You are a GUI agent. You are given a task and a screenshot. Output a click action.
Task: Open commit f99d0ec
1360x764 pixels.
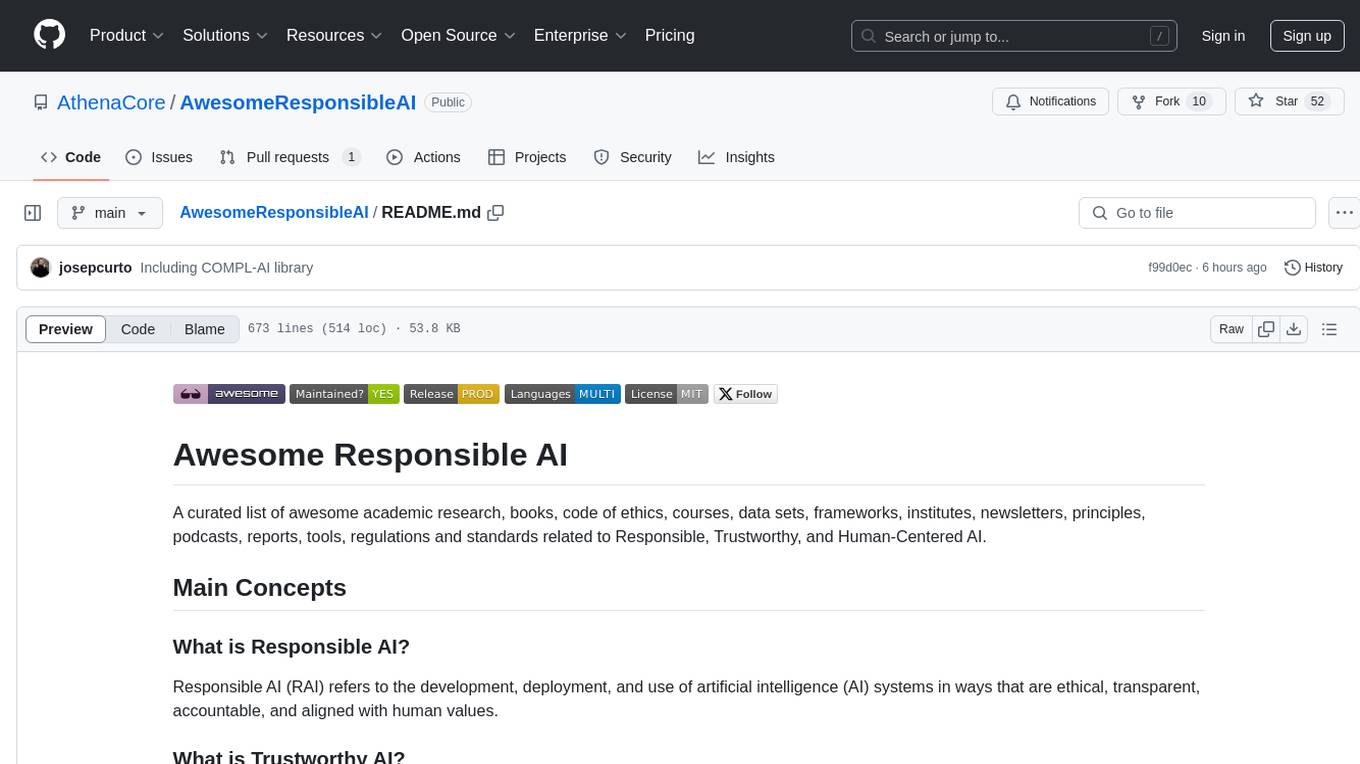click(1170, 268)
